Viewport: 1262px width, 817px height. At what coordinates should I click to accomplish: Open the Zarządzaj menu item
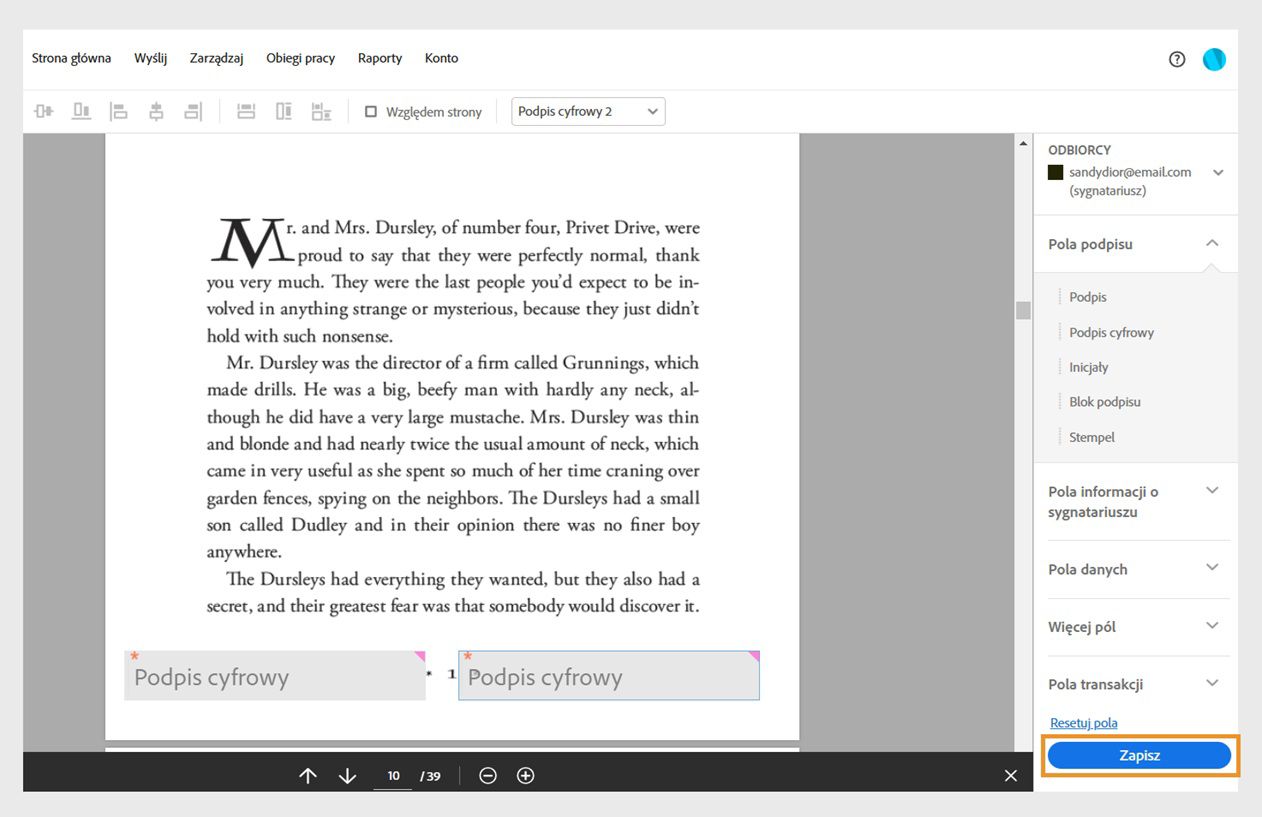click(217, 59)
